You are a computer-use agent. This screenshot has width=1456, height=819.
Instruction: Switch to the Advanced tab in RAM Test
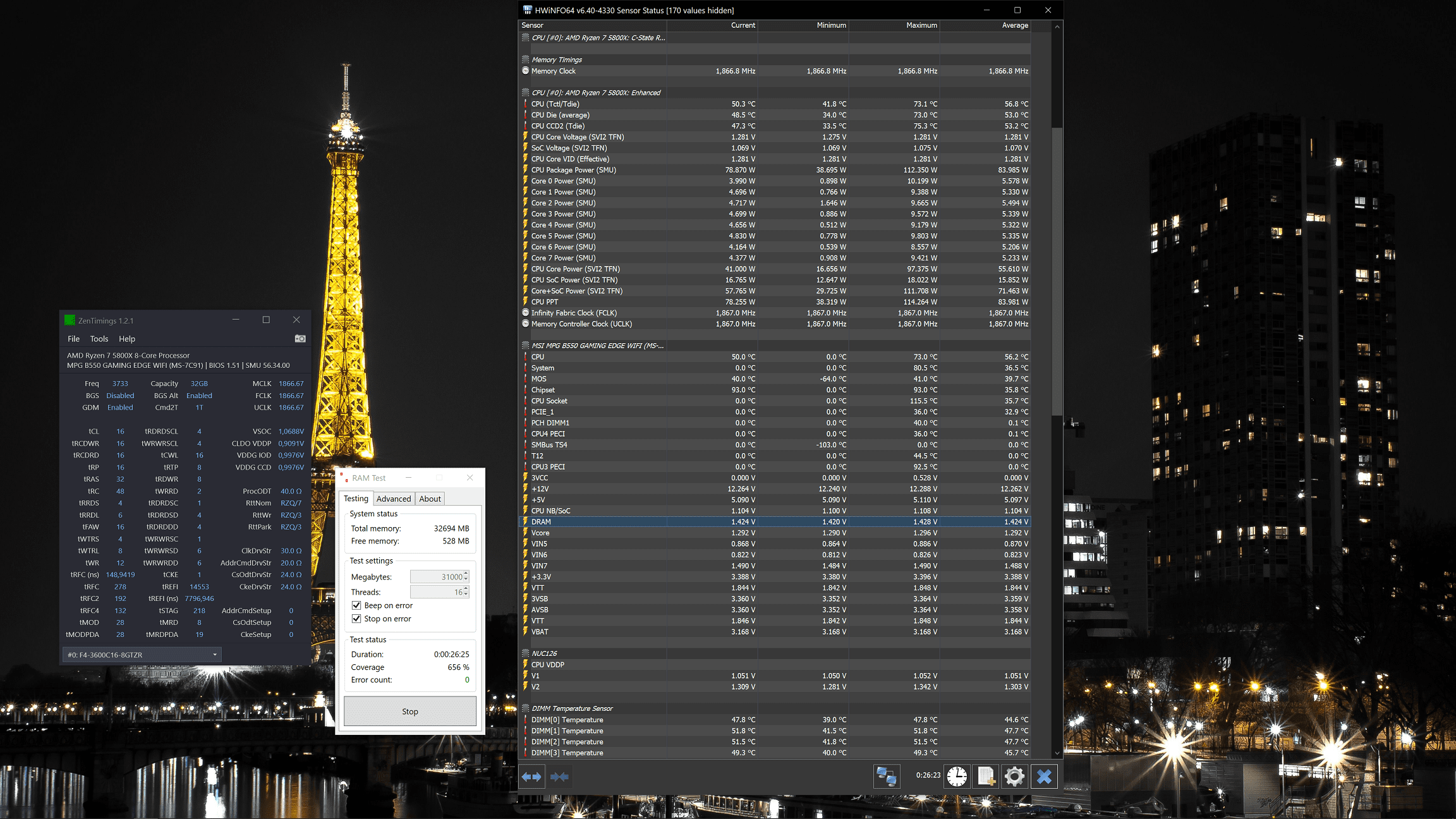click(x=394, y=499)
